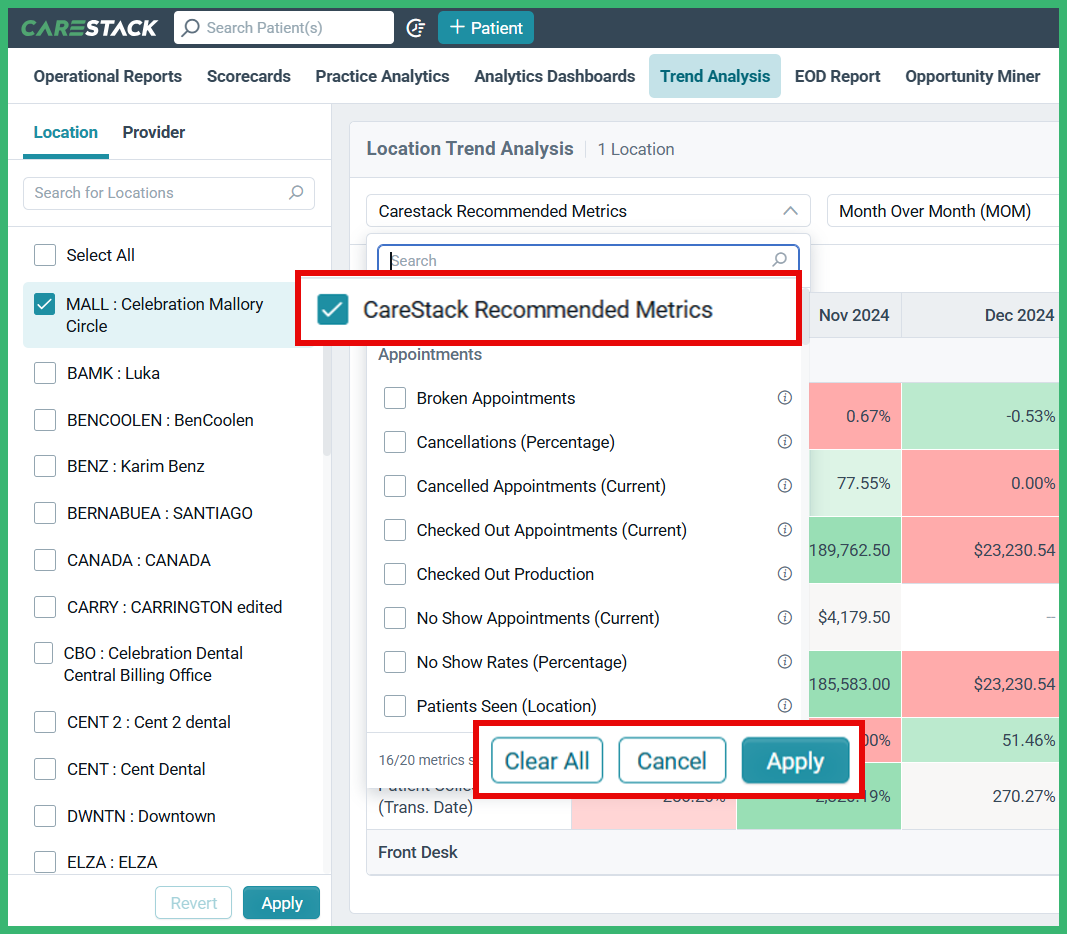Open the Month Over Month (MOM) dropdown
1067x934 pixels.
[x=942, y=210]
